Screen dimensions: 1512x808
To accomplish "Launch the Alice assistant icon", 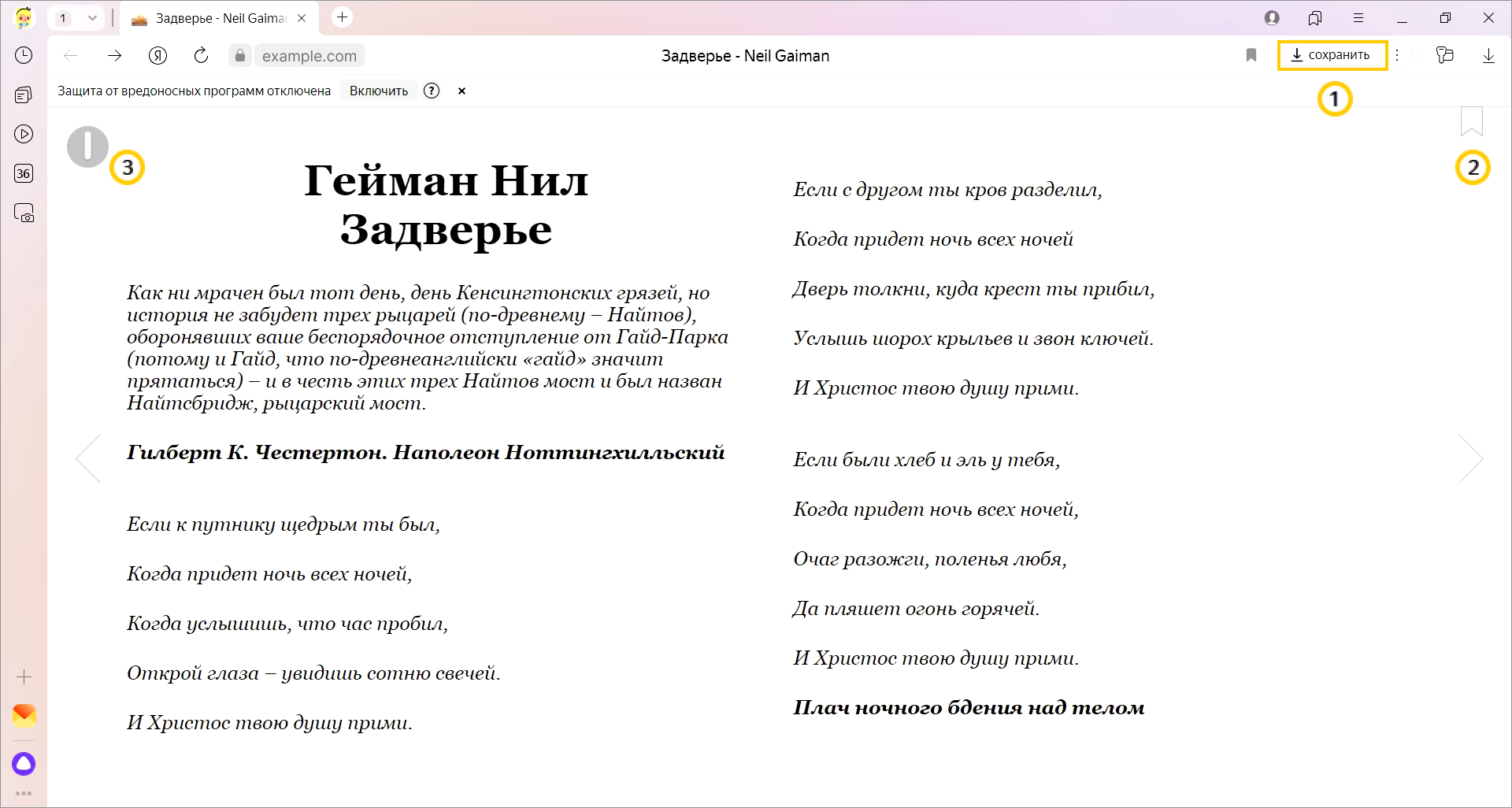I will pyautogui.click(x=24, y=763).
